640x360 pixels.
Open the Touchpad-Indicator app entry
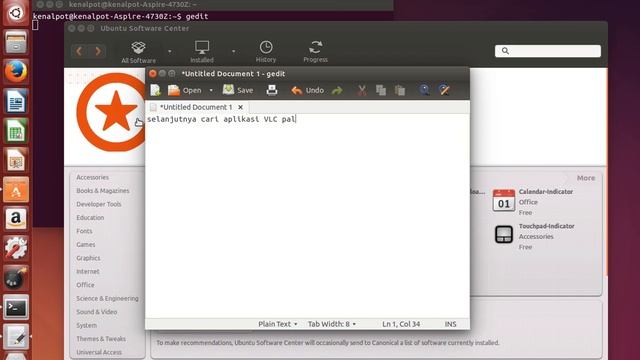(547, 226)
